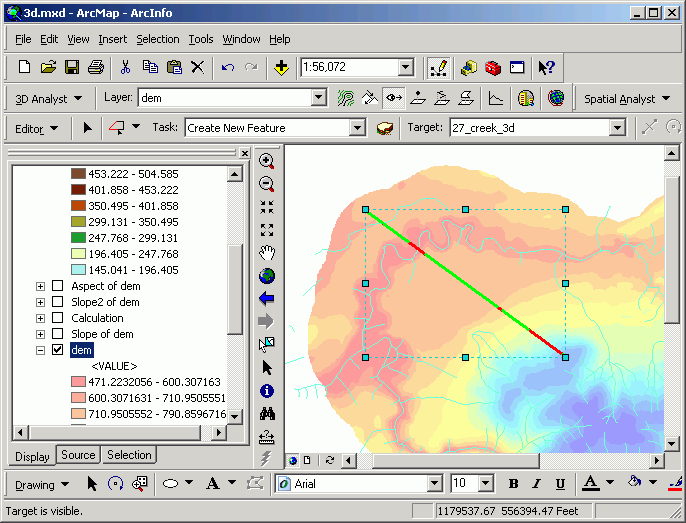Open an existing map file
The width and height of the screenshot is (686, 523).
coord(48,67)
